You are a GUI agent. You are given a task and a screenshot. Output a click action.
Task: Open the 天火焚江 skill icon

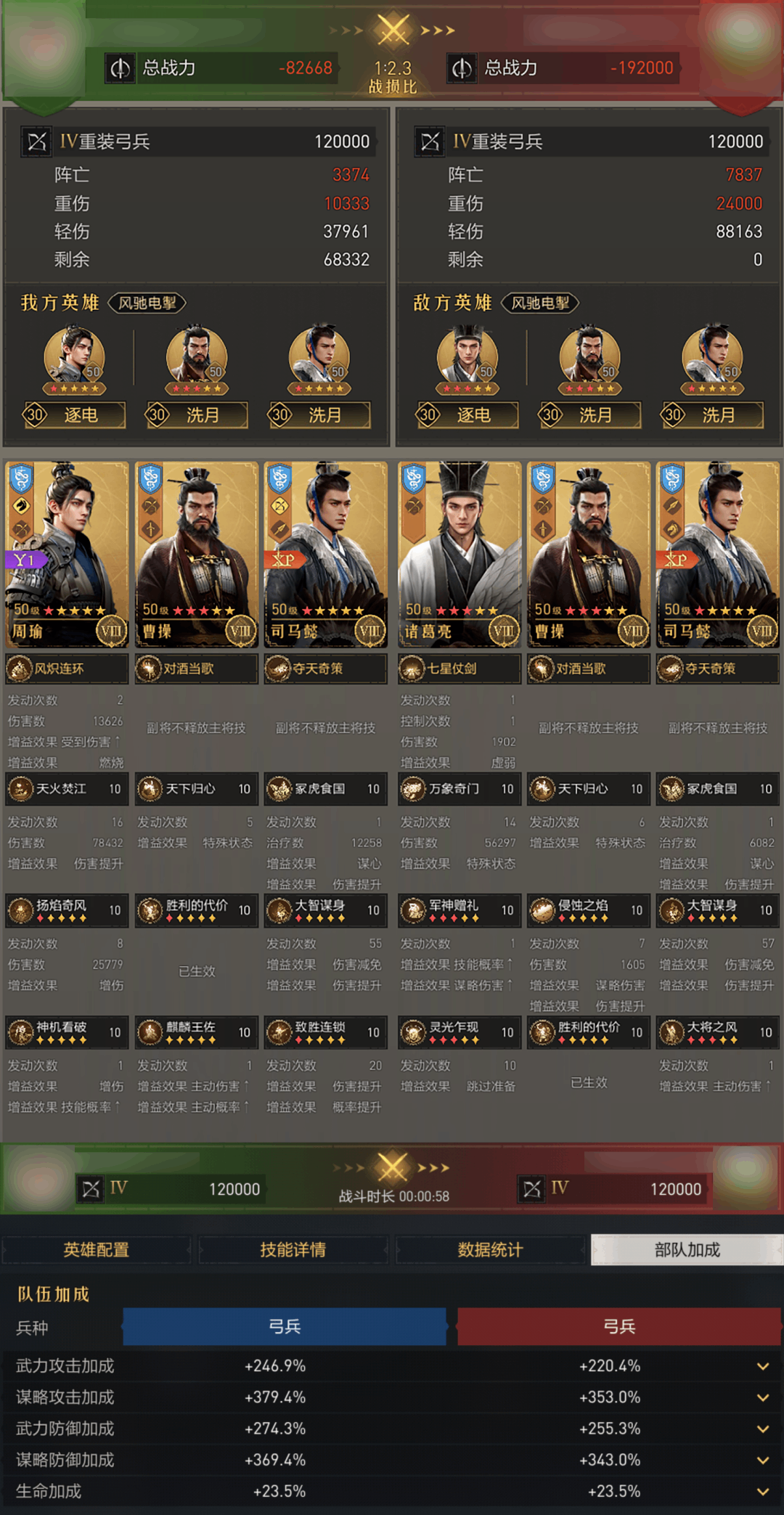(x=20, y=789)
